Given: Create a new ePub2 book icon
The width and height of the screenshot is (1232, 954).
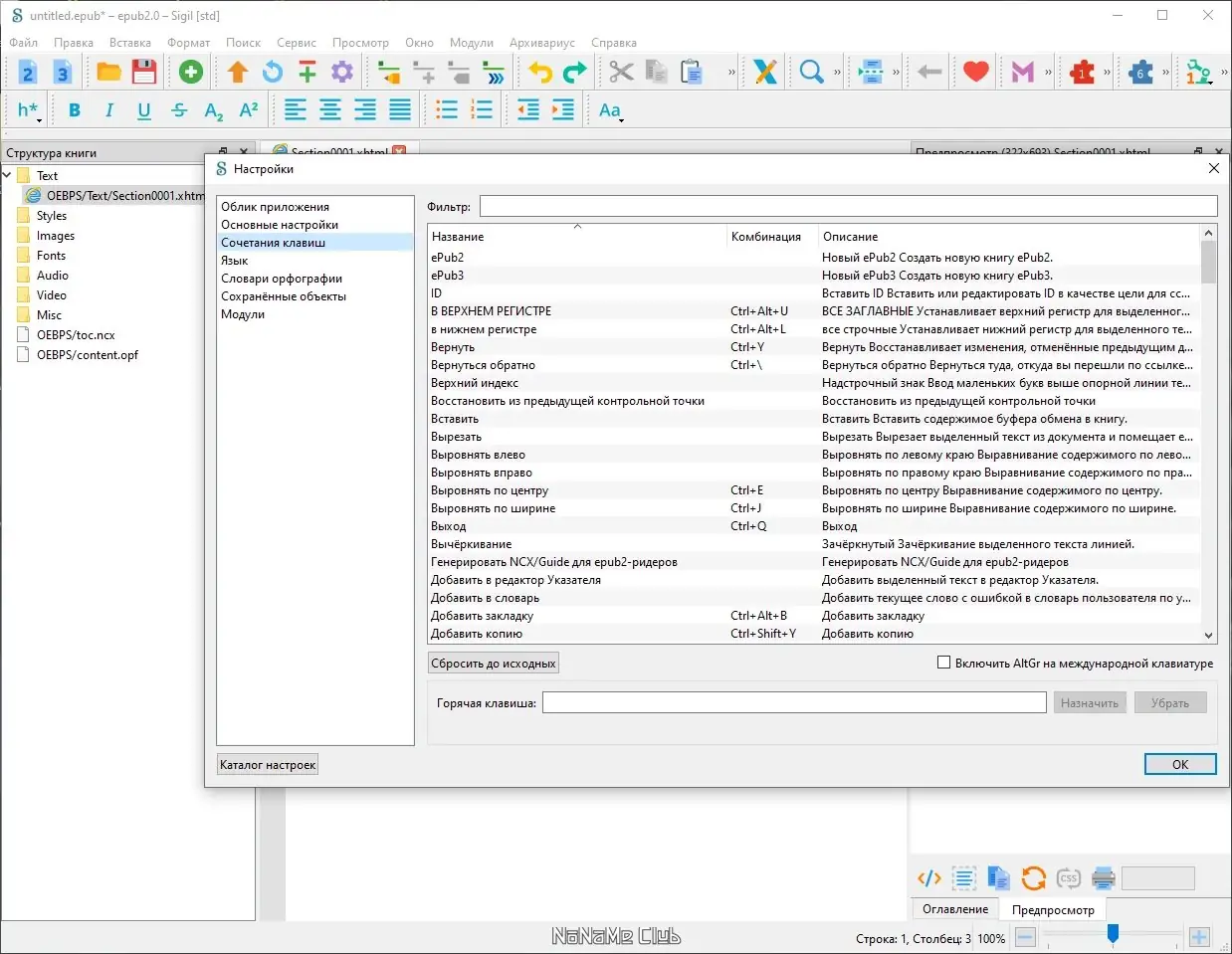Looking at the screenshot, I should pos(28,72).
